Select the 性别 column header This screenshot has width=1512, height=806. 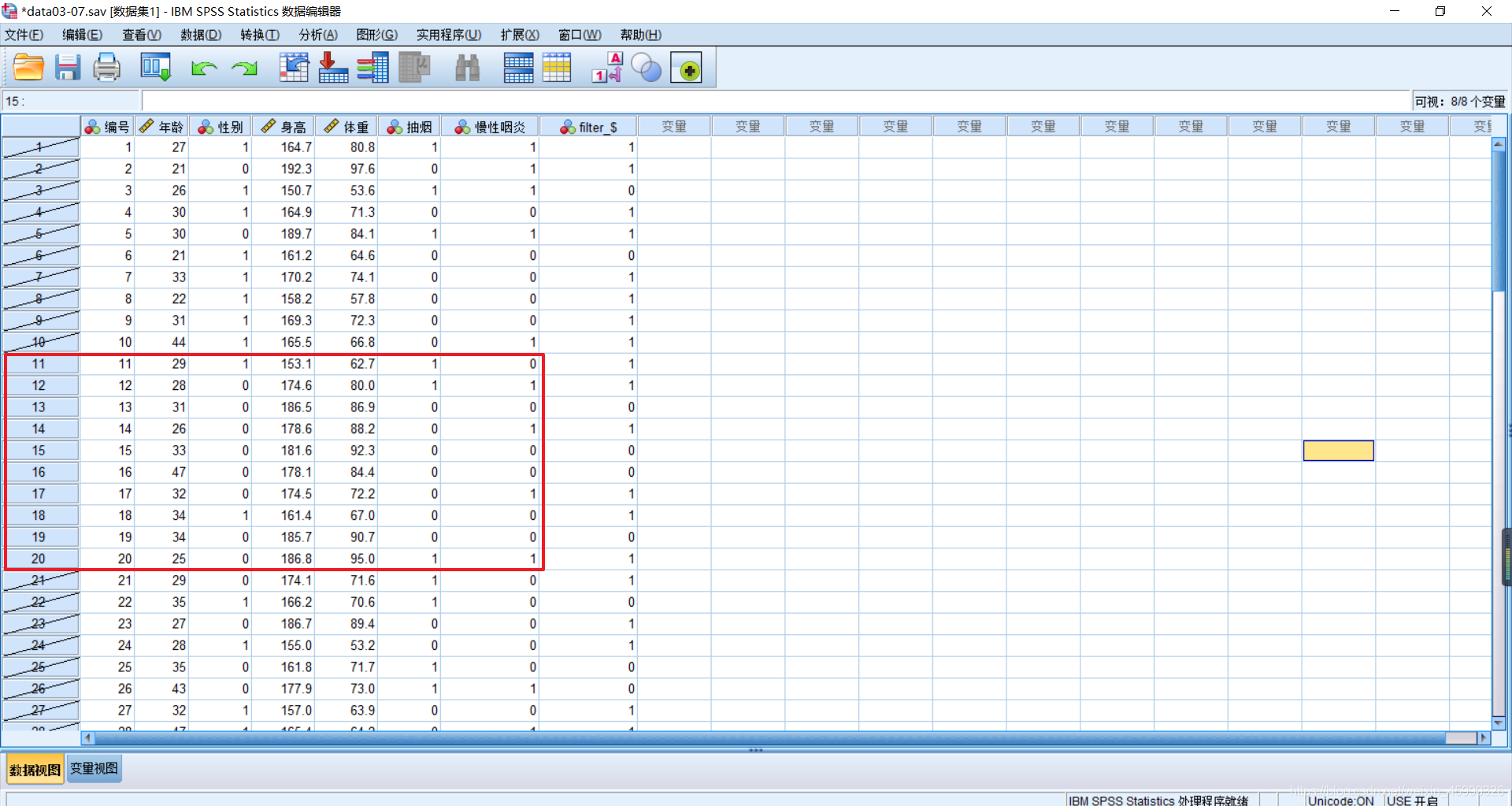220,127
